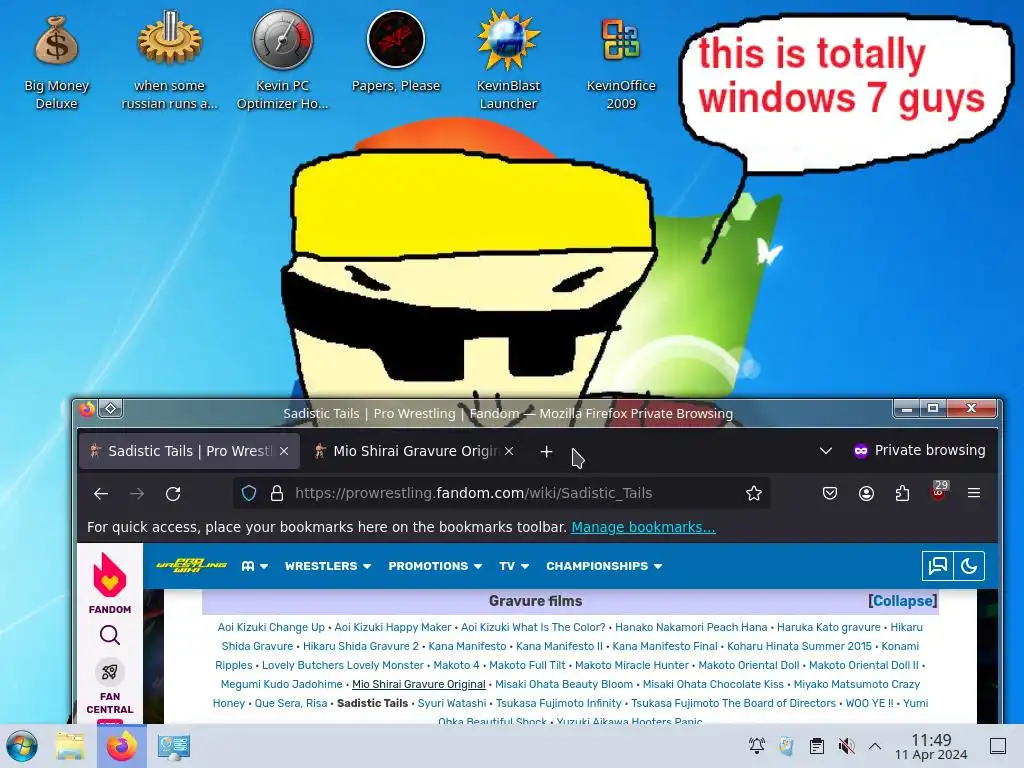Close the Mio Shirai Gravure tab
Screen dimensions: 1024x768
tap(509, 451)
